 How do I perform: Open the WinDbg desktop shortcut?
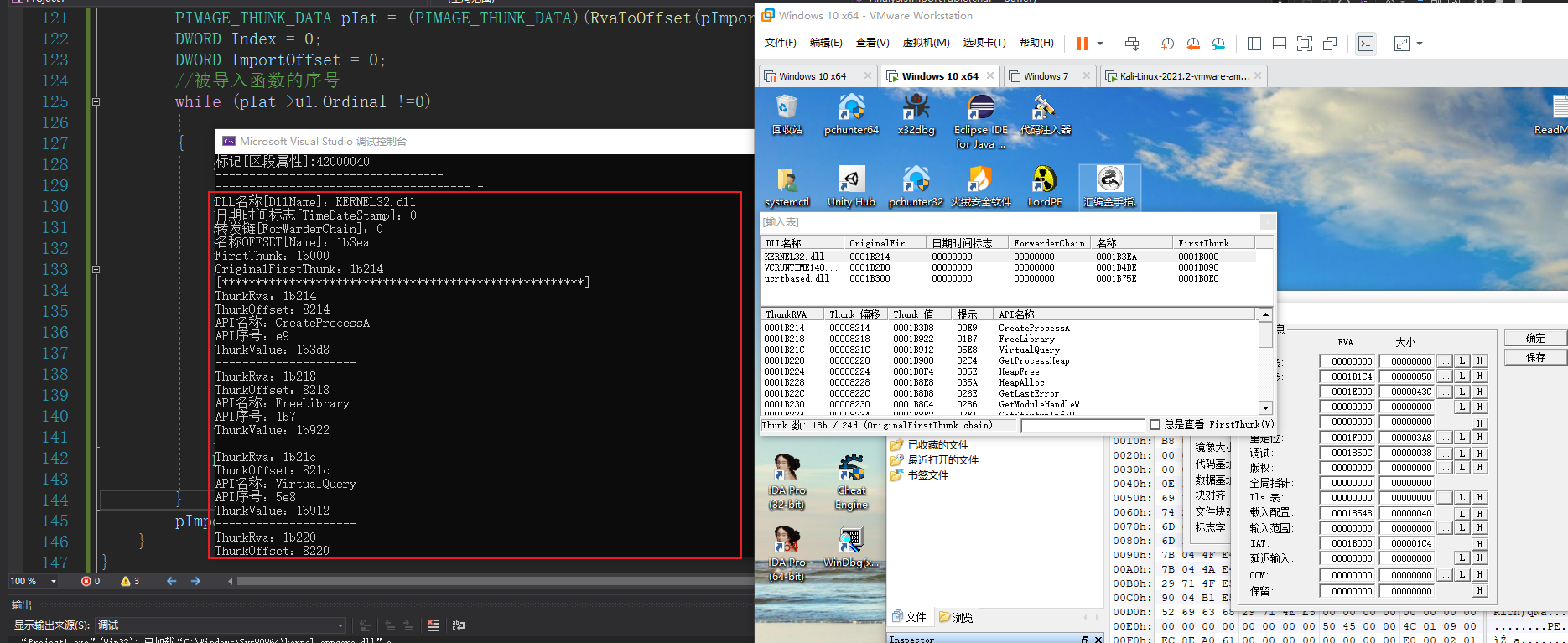click(851, 547)
